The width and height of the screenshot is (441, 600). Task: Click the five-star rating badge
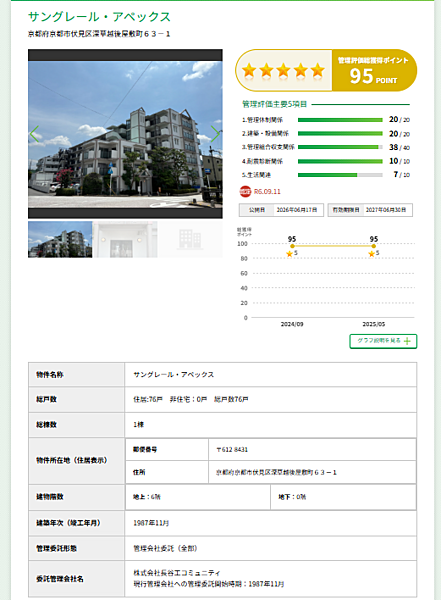click(x=284, y=70)
